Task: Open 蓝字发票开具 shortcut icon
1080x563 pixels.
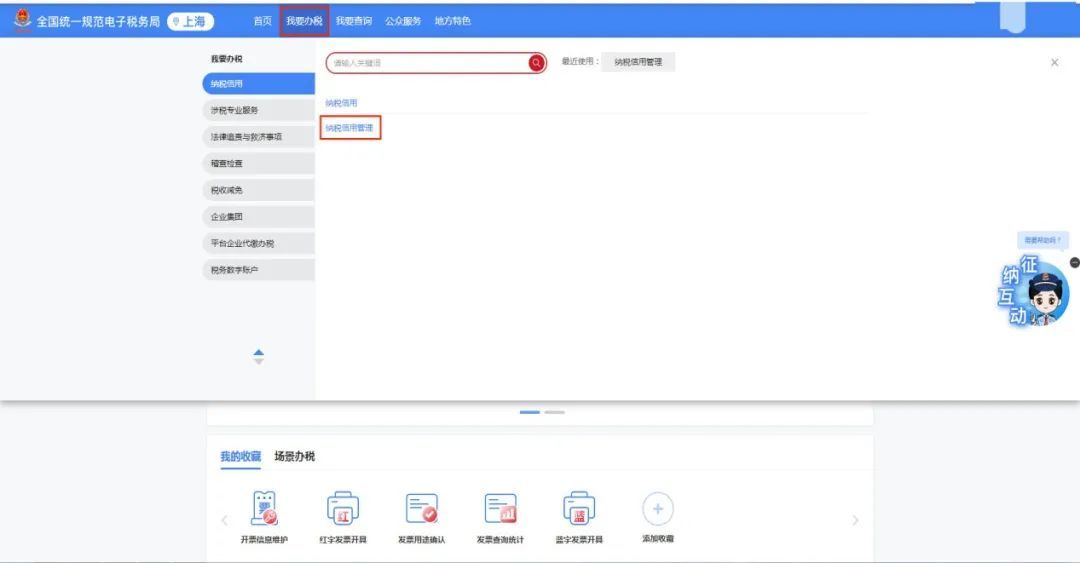Action: pos(579,509)
